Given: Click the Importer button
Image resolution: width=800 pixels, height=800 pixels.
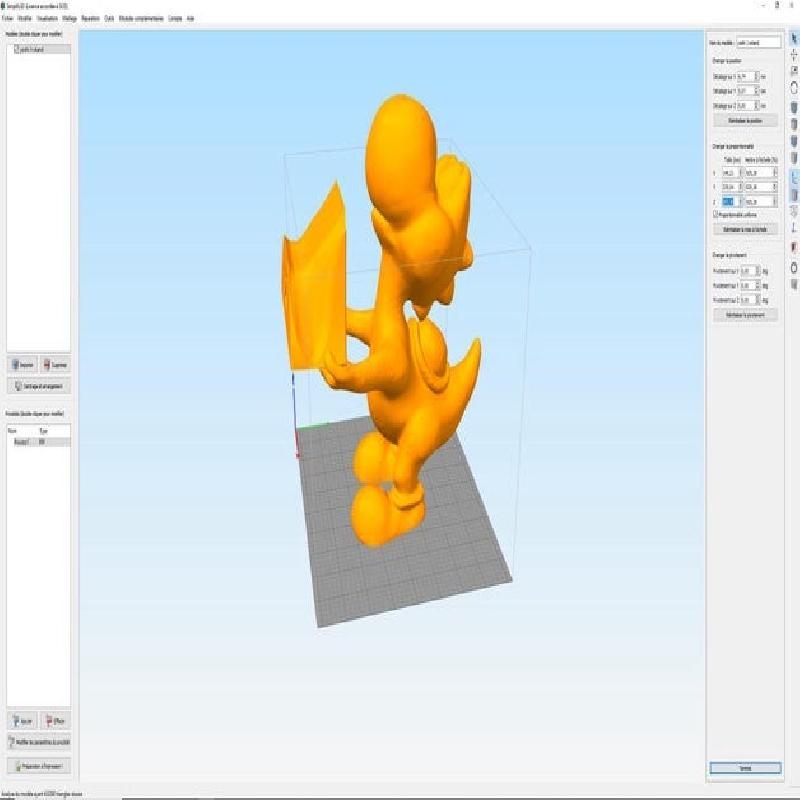Looking at the screenshot, I should pos(22,365).
